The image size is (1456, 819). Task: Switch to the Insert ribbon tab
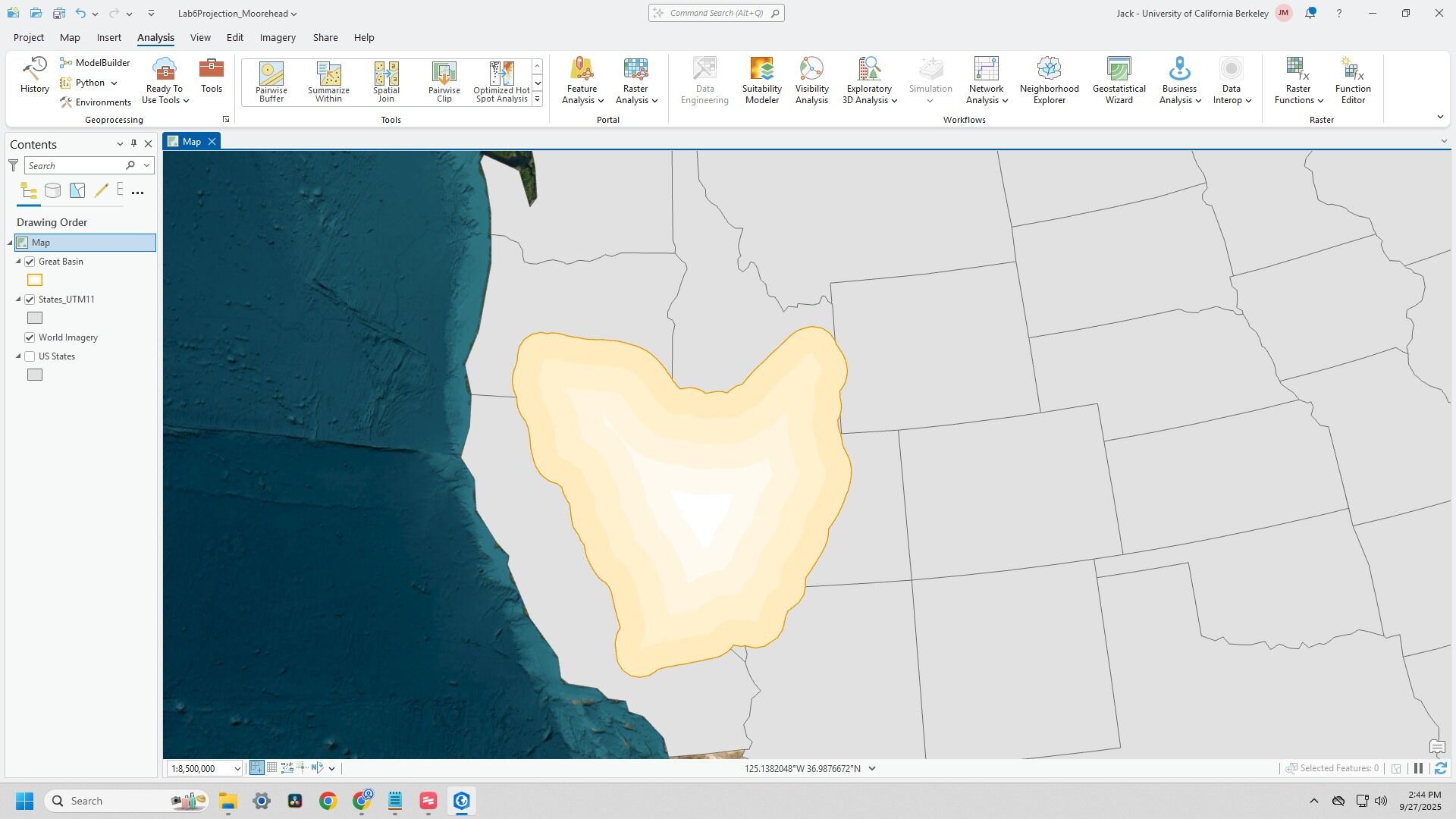(x=108, y=37)
